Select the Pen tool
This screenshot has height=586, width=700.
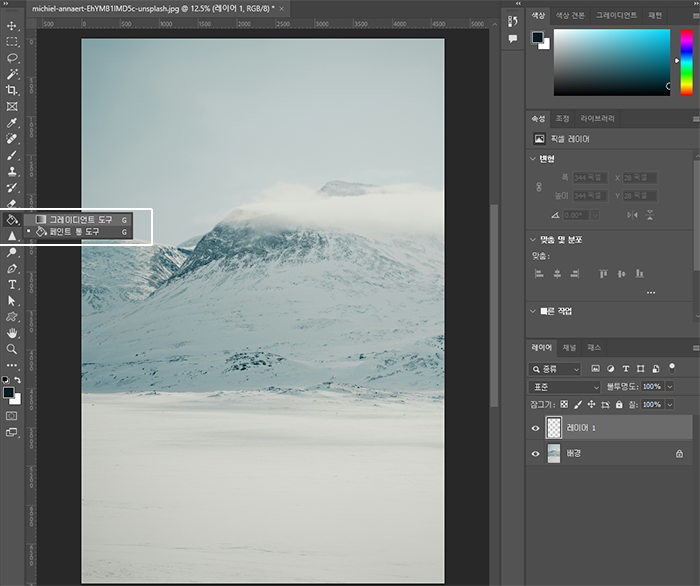click(x=12, y=268)
